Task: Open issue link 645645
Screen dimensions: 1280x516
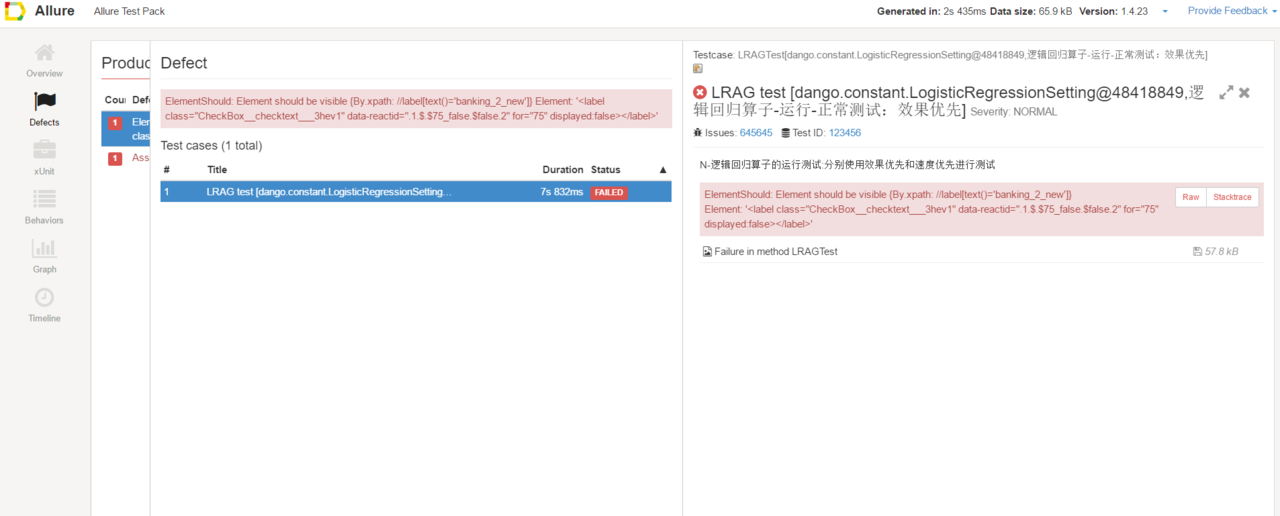Action: tap(756, 133)
